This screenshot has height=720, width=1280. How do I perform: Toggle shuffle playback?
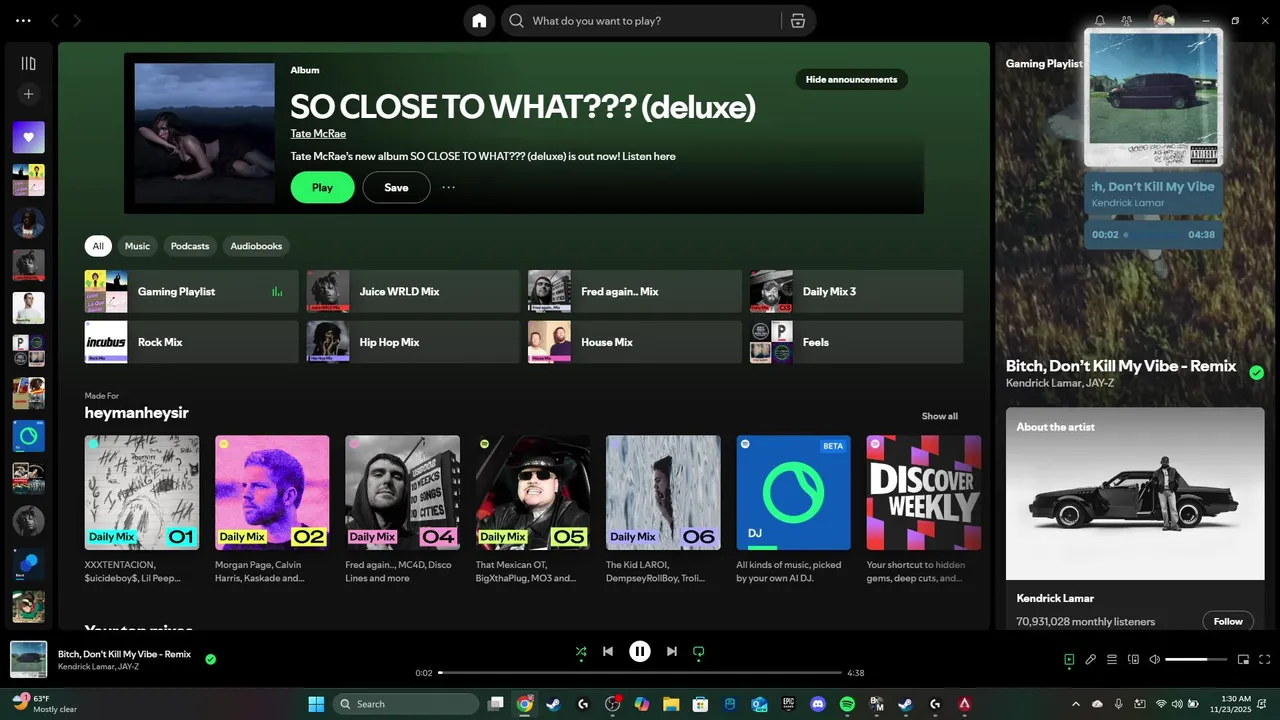[581, 652]
